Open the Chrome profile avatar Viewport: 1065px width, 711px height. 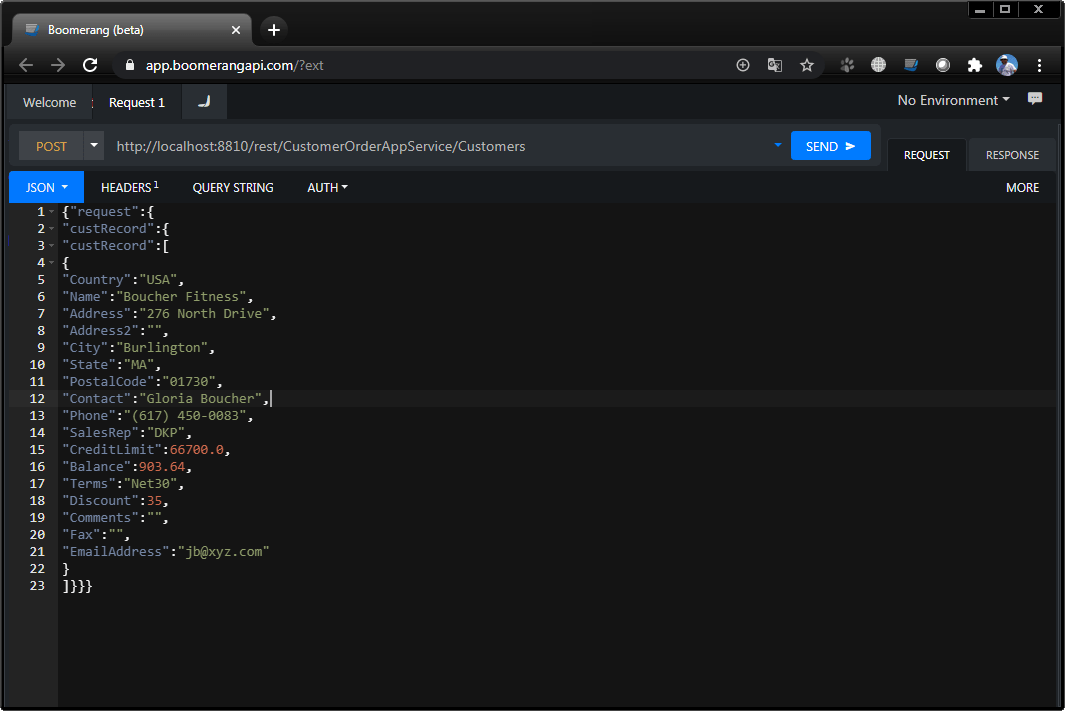click(1007, 65)
